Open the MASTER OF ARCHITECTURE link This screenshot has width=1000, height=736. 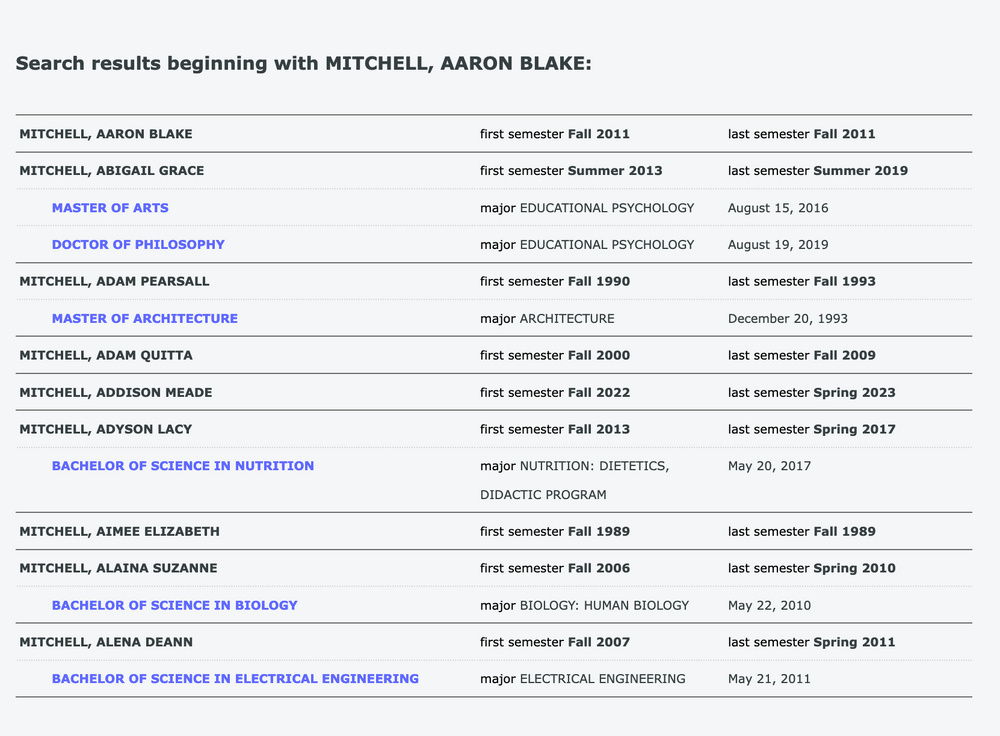(x=145, y=319)
